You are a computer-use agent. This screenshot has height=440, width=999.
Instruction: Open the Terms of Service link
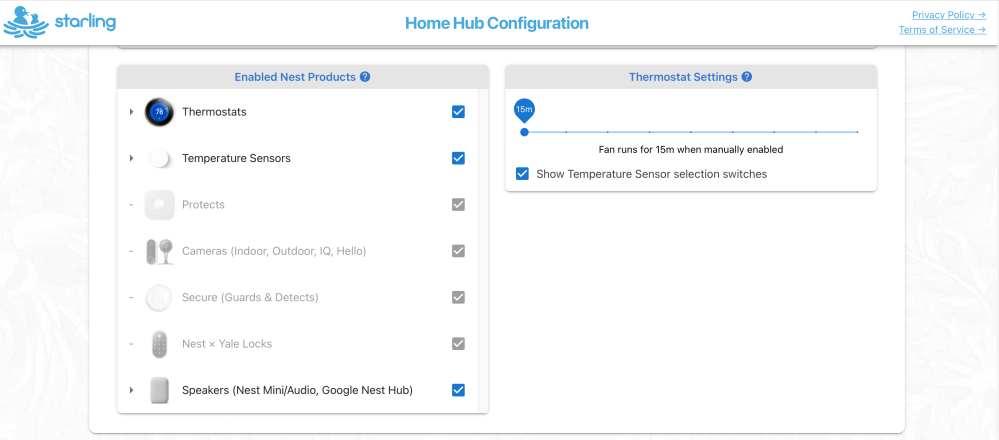942,29
